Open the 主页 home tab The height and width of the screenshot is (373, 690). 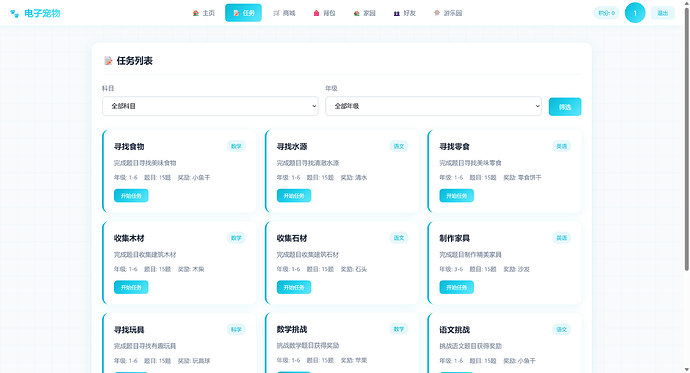tap(204, 13)
